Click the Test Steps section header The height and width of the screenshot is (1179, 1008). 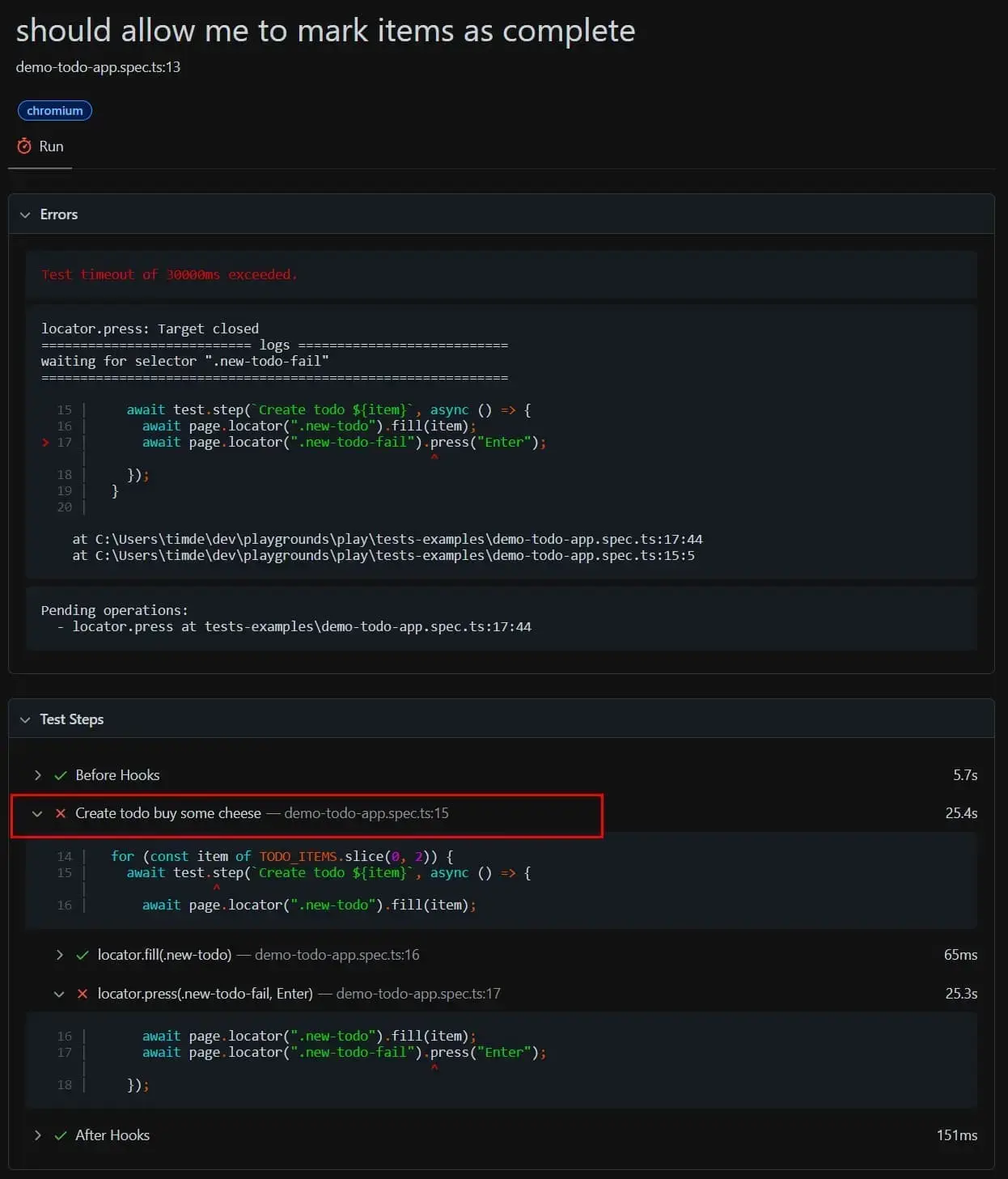point(502,719)
